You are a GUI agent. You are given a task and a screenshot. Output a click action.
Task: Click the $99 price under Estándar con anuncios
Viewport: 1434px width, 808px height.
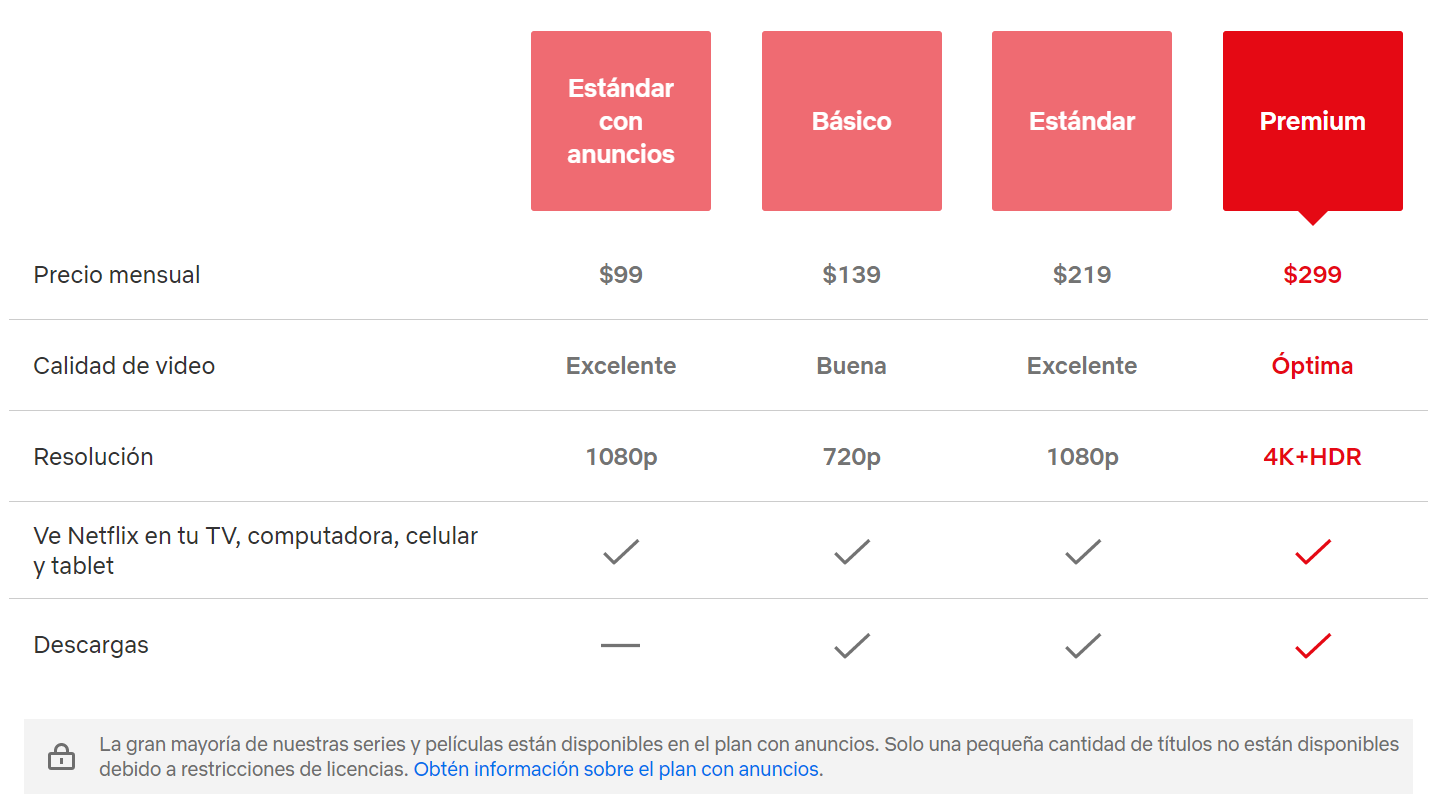(x=620, y=274)
